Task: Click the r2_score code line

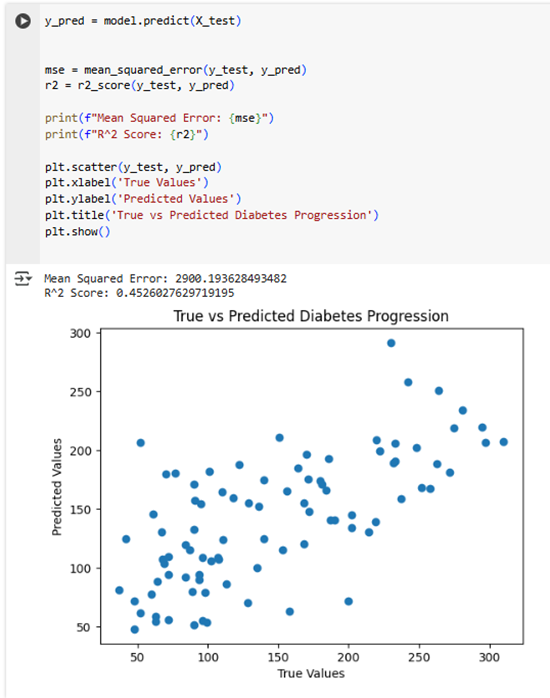Action: point(140,85)
